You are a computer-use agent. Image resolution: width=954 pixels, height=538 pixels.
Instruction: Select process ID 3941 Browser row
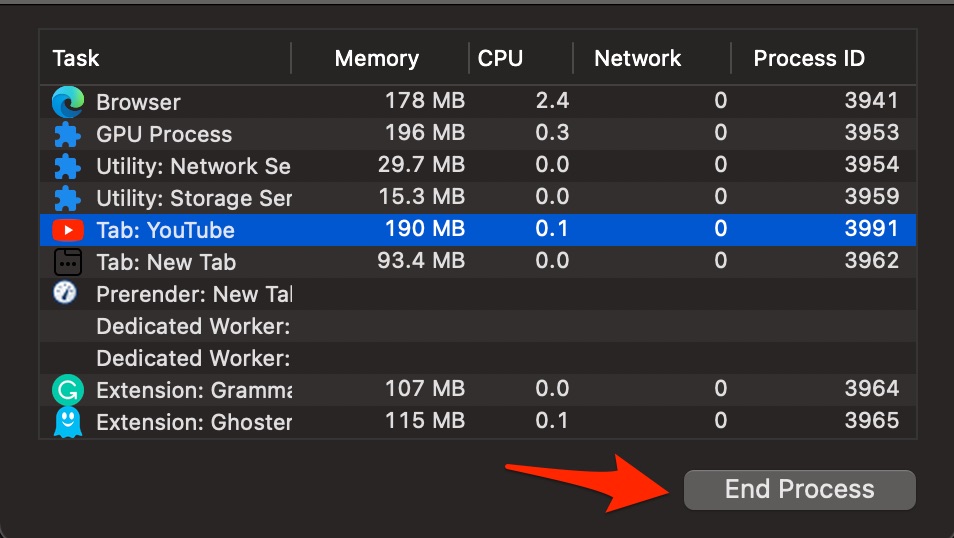(478, 102)
